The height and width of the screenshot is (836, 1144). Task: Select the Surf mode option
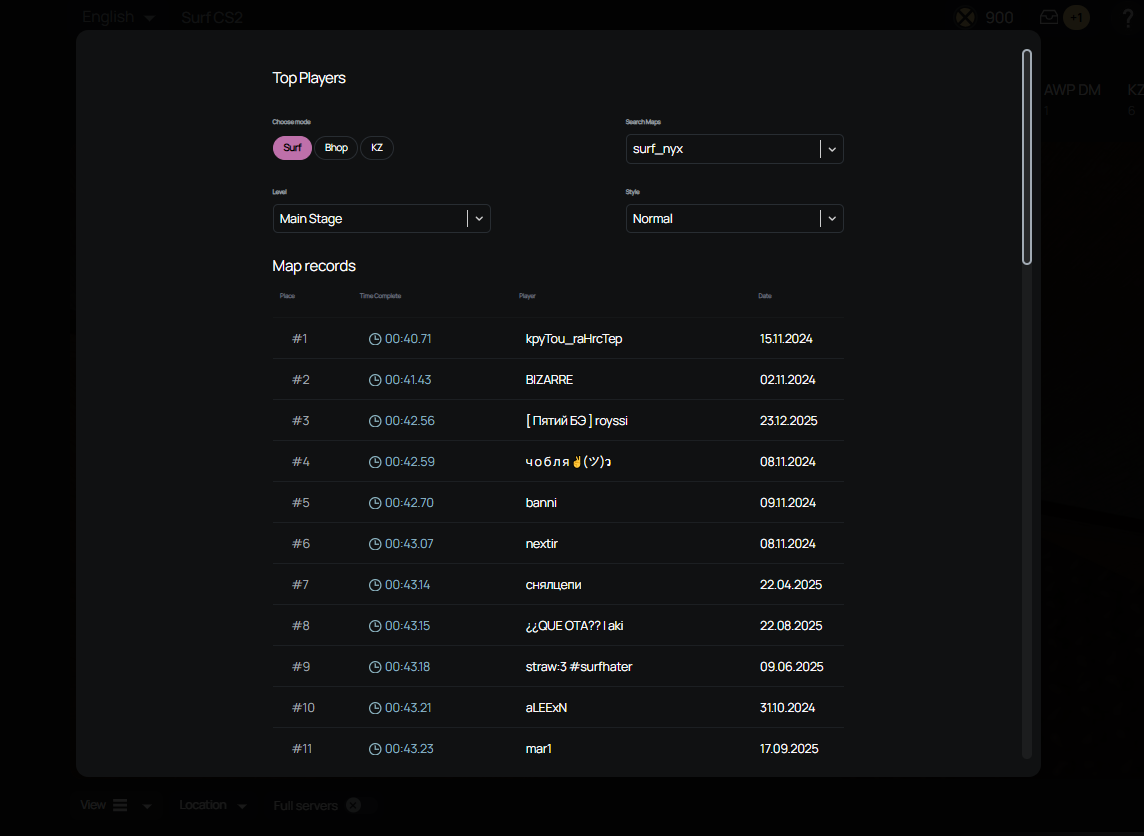[x=292, y=148]
